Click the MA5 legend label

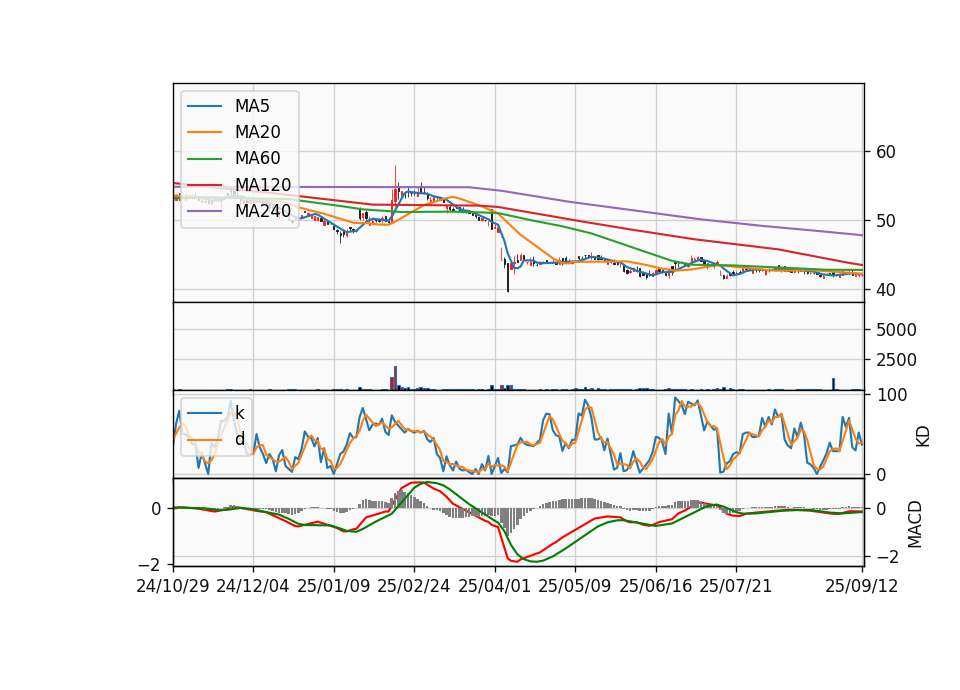[252, 106]
